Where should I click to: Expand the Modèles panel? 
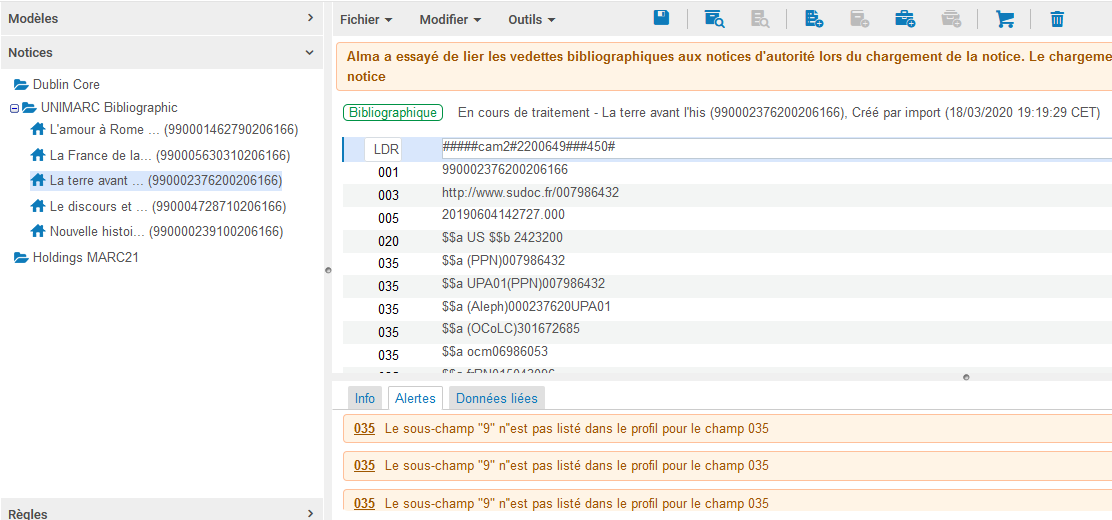[x=310, y=18]
